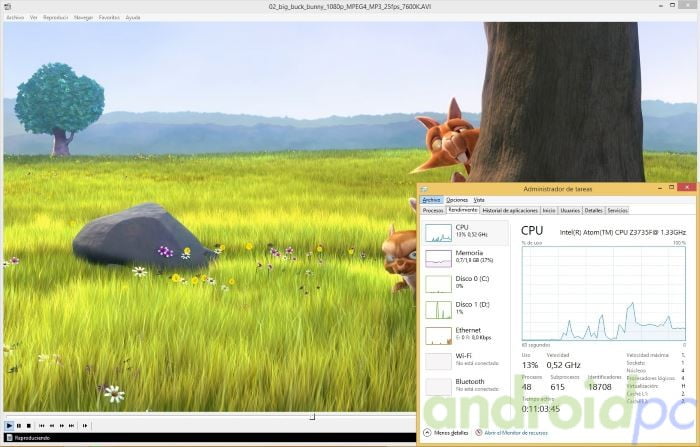The height and width of the screenshot is (447, 700).
Task: Advance one frame with the frame-step button
Action: click(85, 426)
